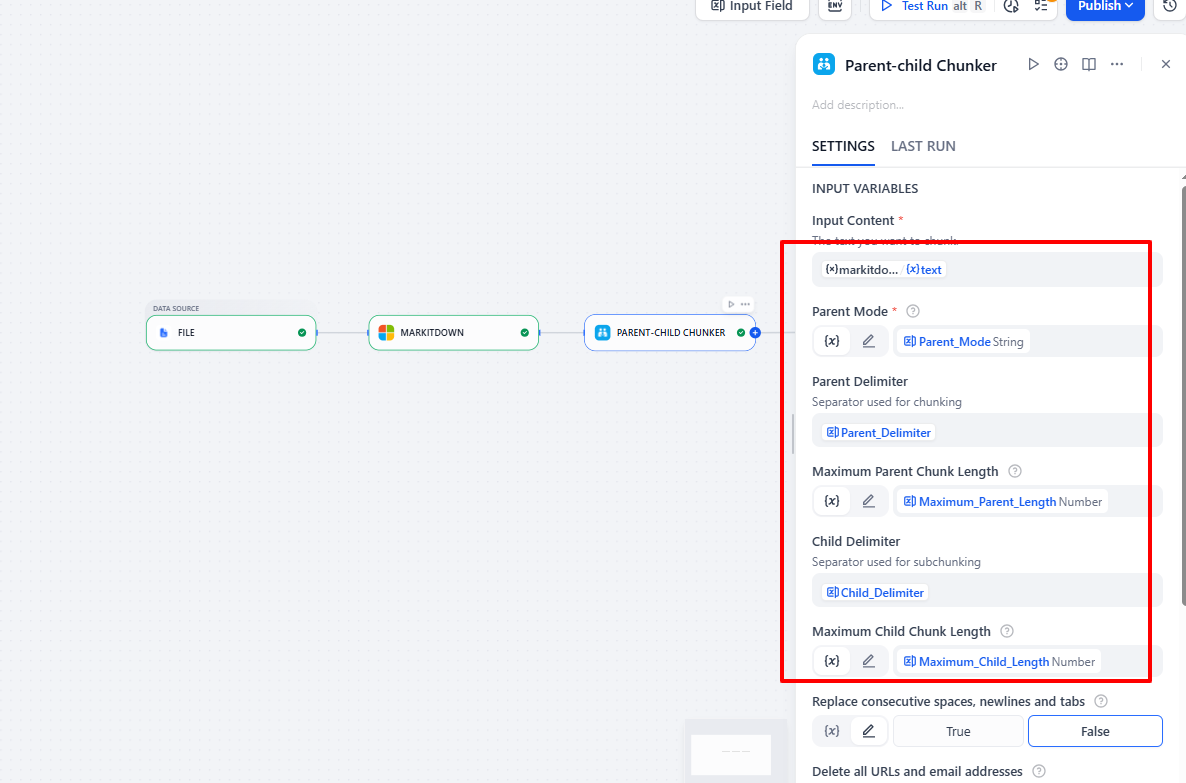This screenshot has height=783, width=1186.
Task: Set Replace consecutive spaces to False
Action: (1094, 731)
